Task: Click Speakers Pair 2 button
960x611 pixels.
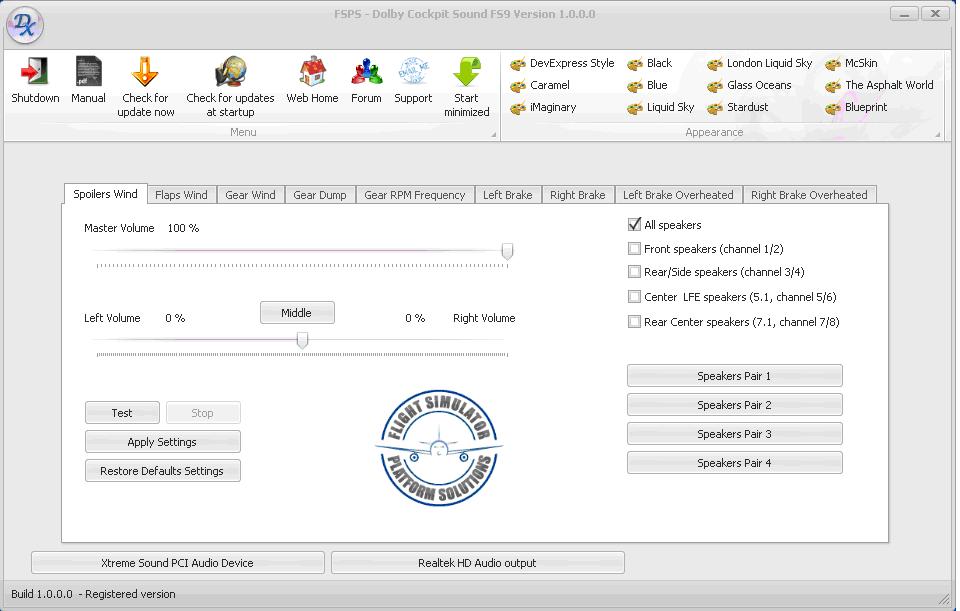Action: (x=734, y=405)
